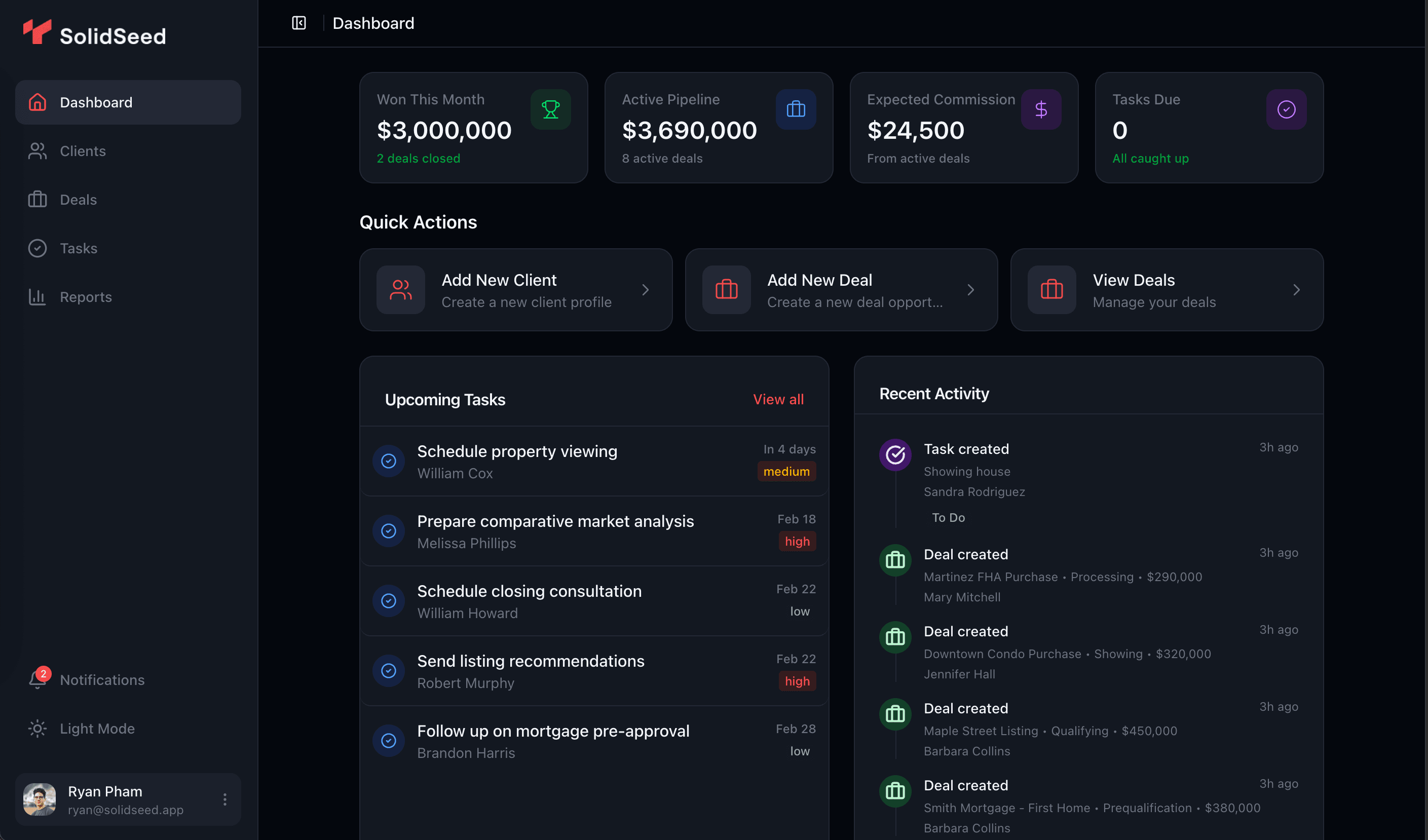This screenshot has height=840, width=1428.
Task: Mark Schedule property viewing as complete
Action: coord(388,461)
